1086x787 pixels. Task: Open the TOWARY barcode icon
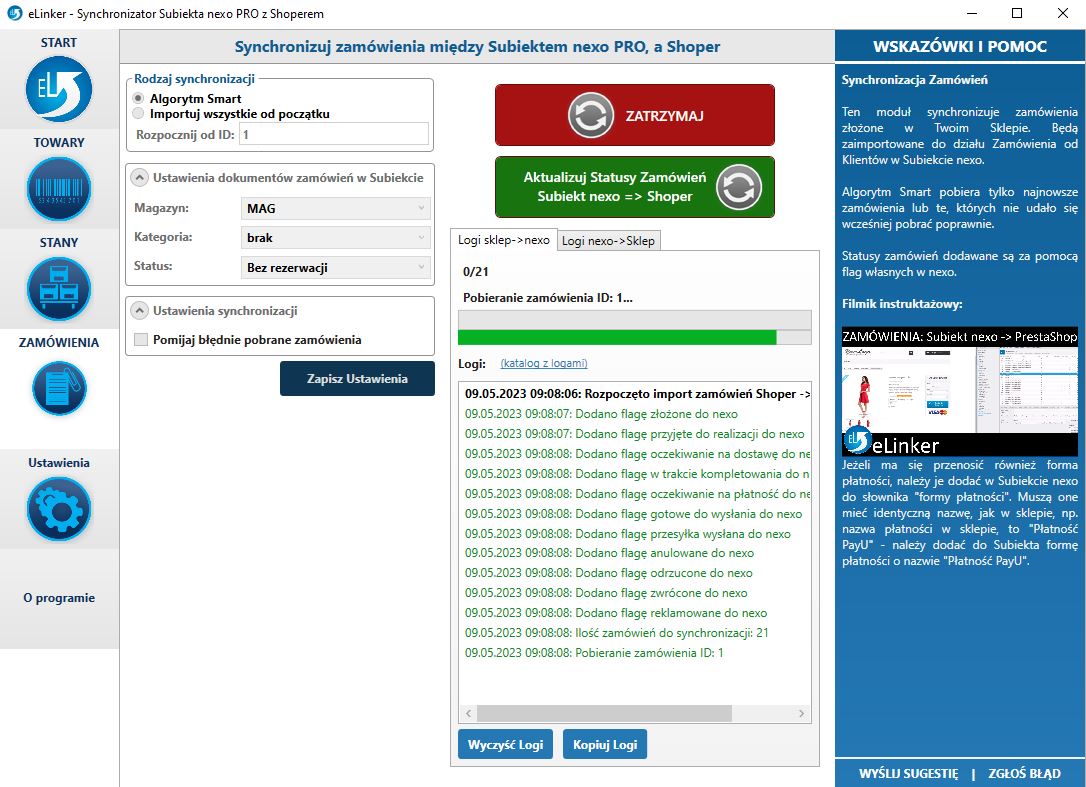[x=59, y=189]
